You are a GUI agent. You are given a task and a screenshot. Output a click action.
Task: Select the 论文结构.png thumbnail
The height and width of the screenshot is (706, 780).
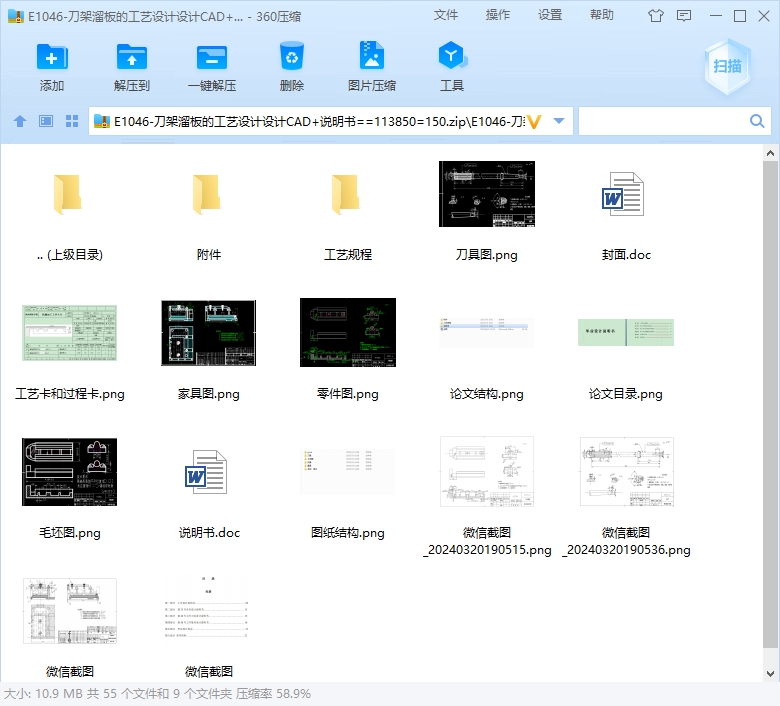[x=487, y=332]
